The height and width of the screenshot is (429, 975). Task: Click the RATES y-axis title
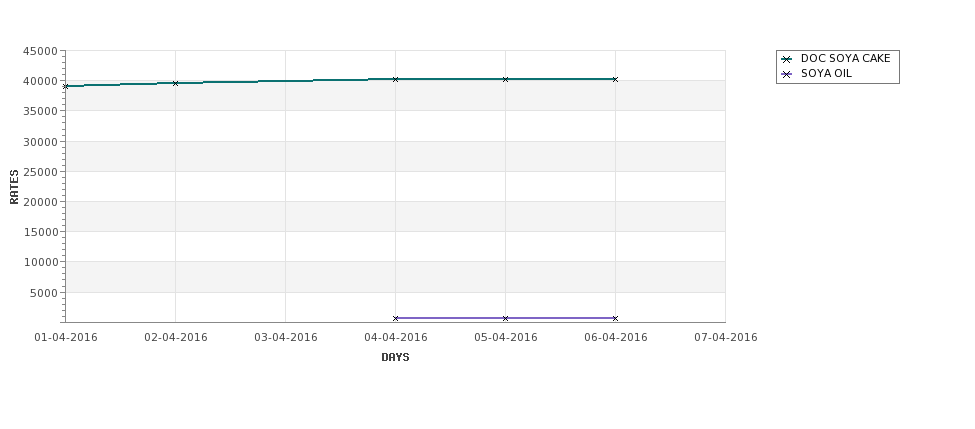(14, 187)
